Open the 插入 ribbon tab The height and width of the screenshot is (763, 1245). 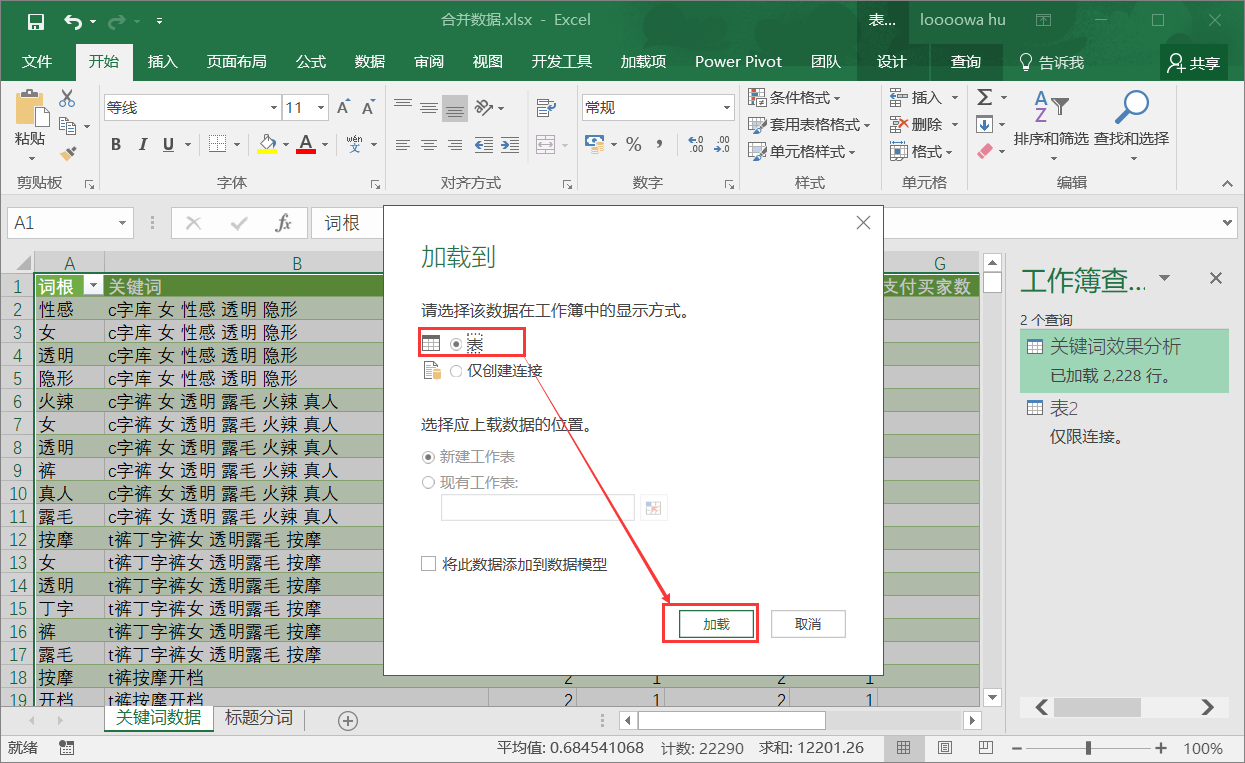pyautogui.click(x=162, y=62)
